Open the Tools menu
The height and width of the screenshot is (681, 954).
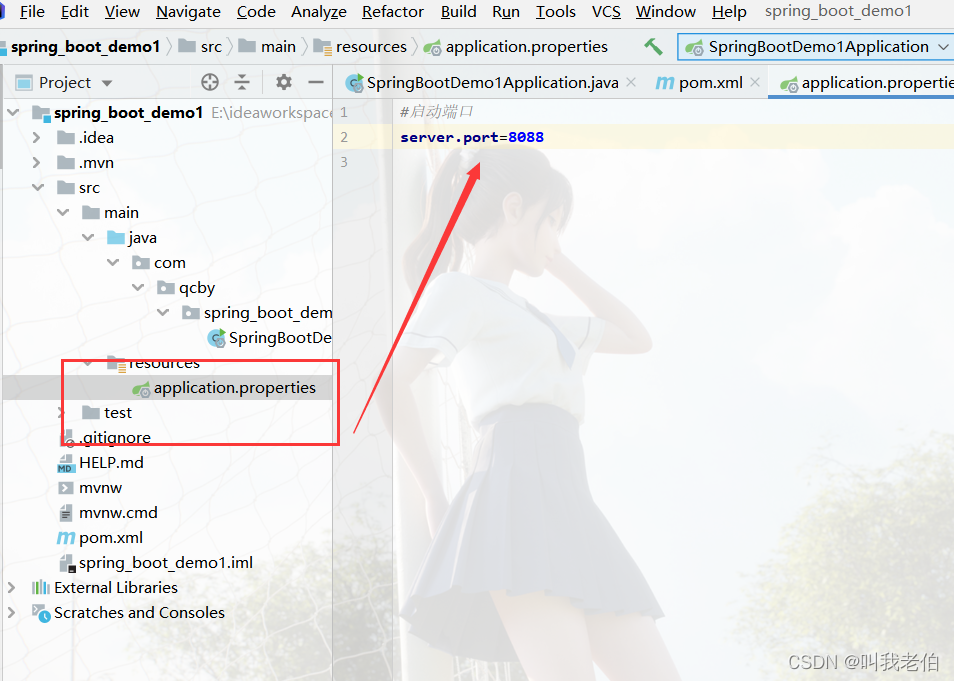pyautogui.click(x=555, y=12)
